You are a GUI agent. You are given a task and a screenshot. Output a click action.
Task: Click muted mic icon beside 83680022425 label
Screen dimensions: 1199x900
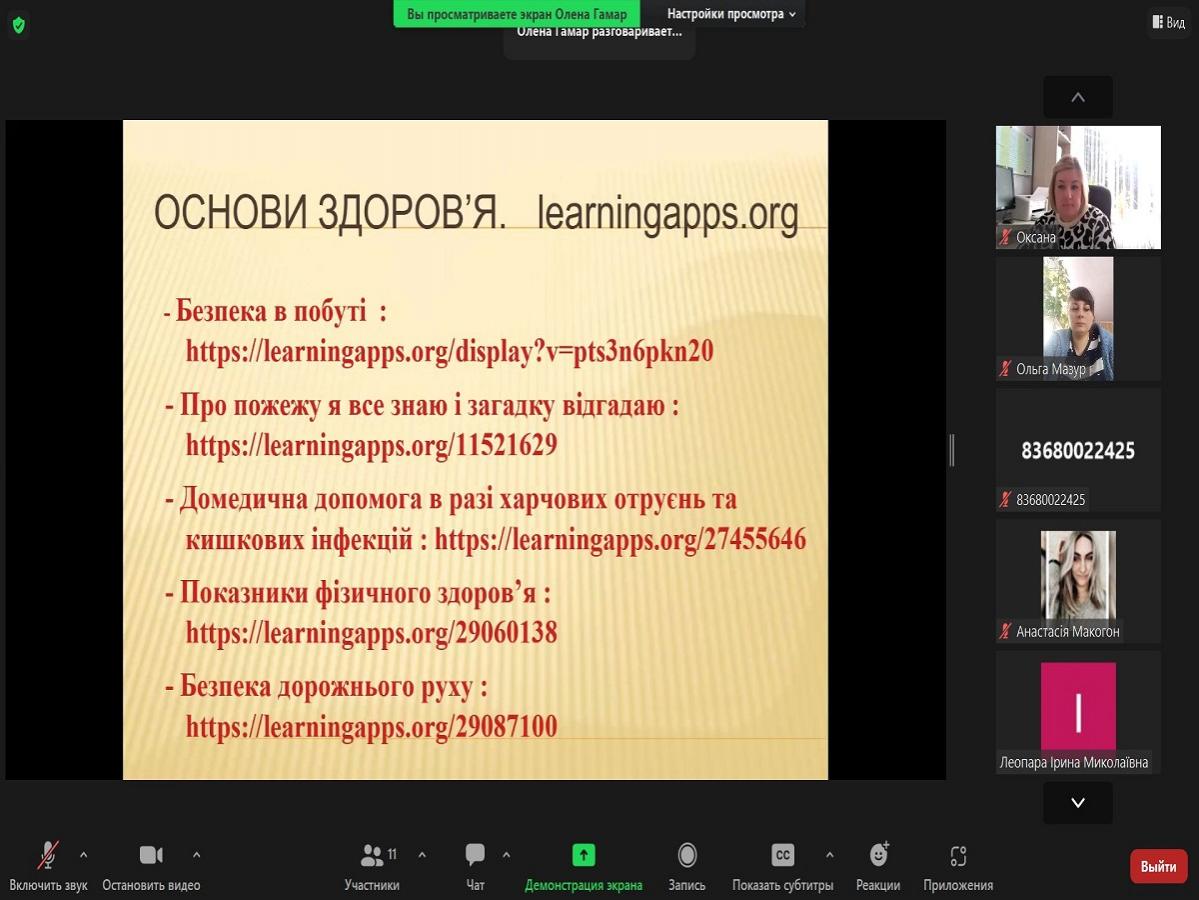pos(1005,500)
